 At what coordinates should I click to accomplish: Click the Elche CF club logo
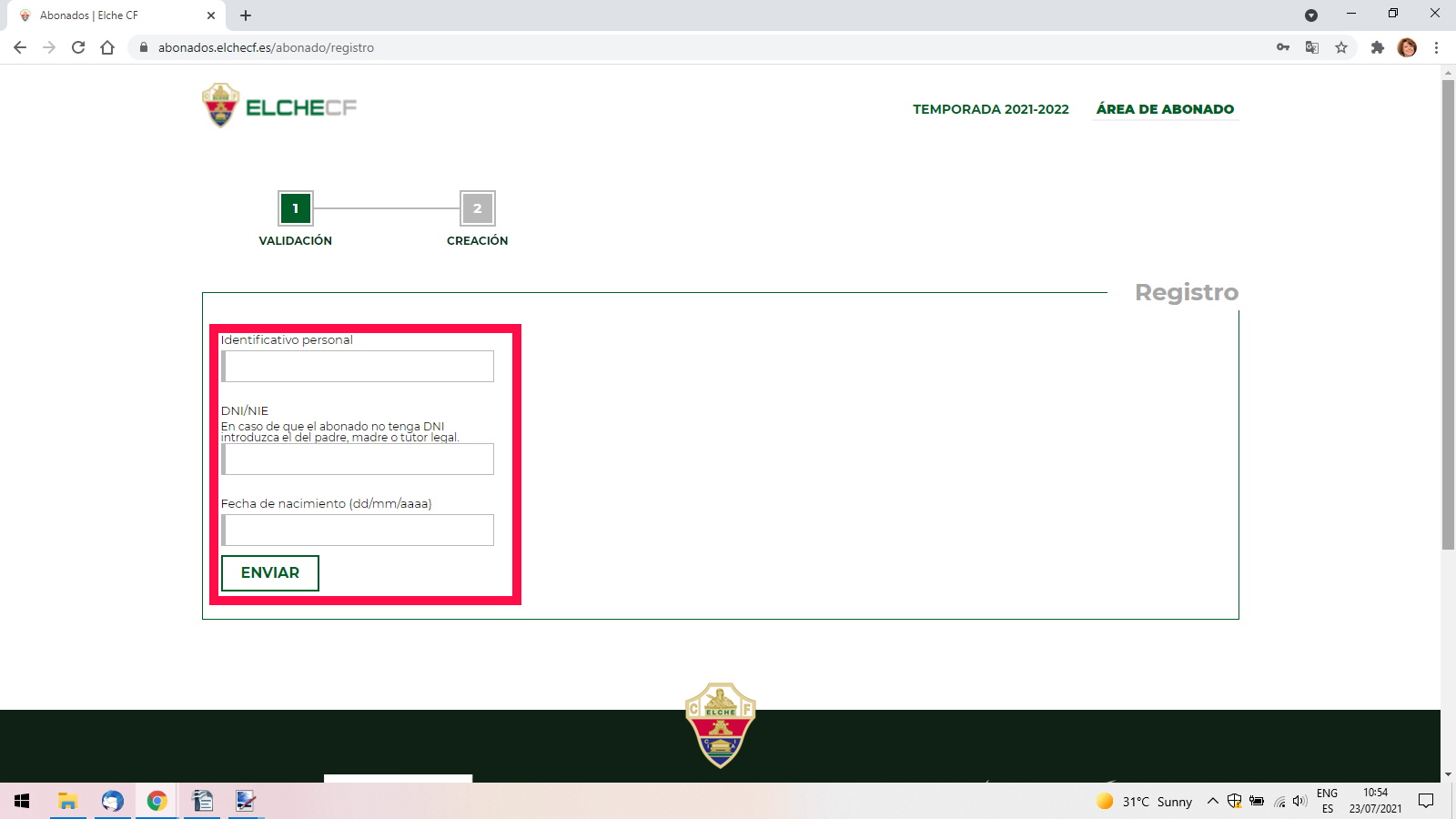tap(220, 104)
